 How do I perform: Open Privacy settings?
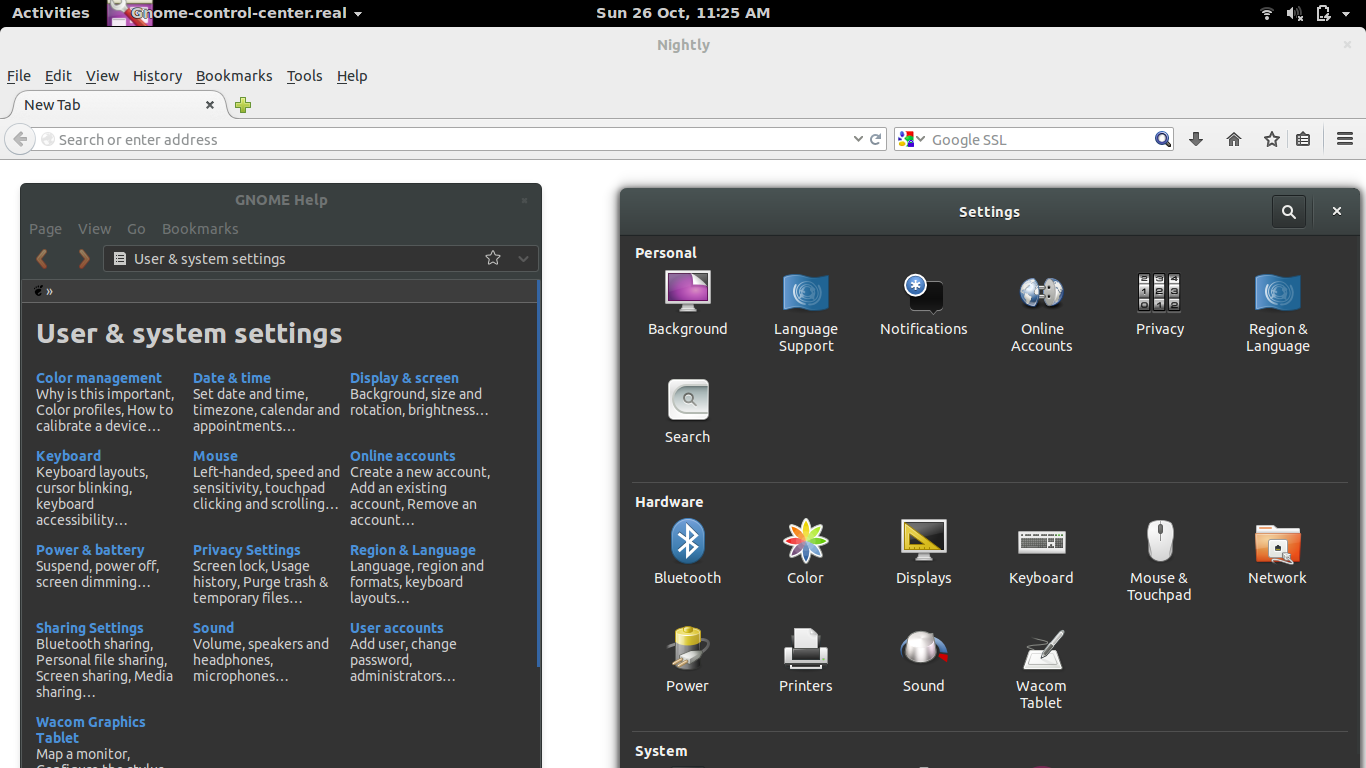[x=1159, y=300]
